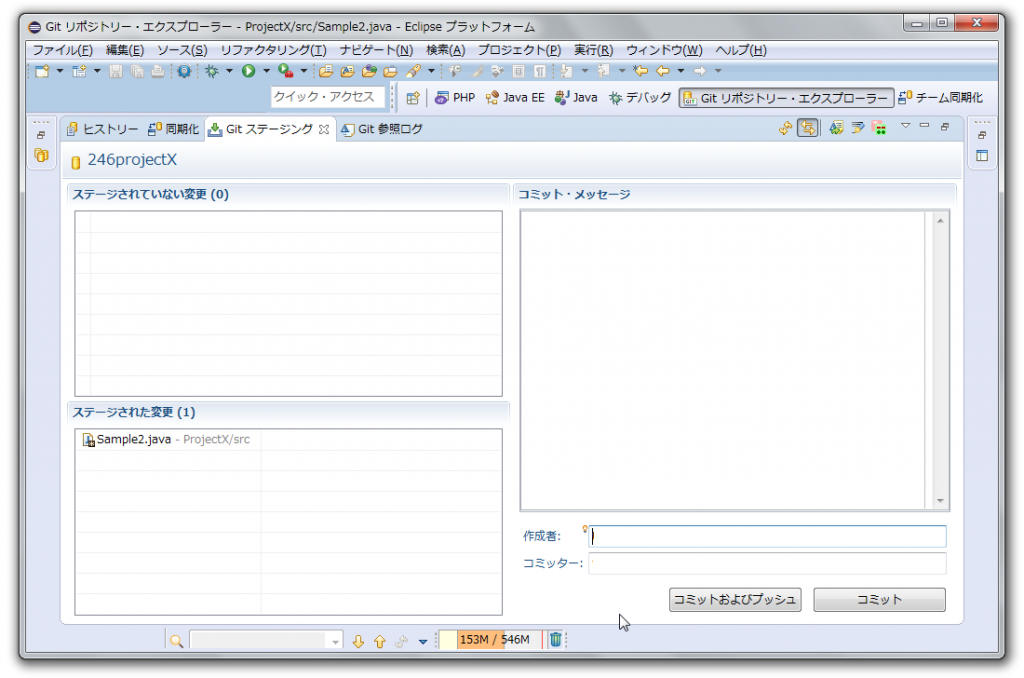Screen dimensions: 1024x678
Task: Click the previous annotation up arrow icon
Action: click(379, 641)
